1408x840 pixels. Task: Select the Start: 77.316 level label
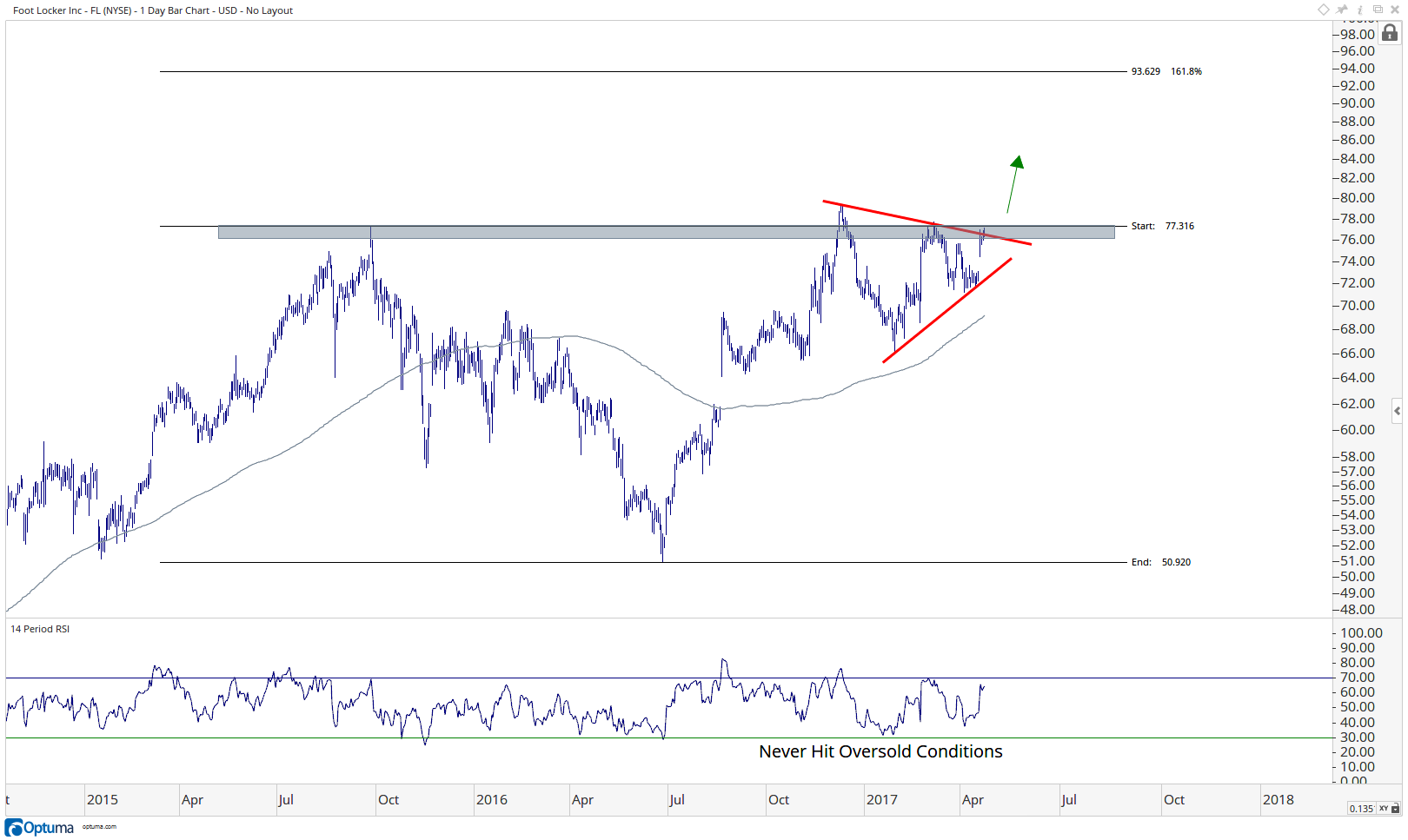click(1162, 226)
